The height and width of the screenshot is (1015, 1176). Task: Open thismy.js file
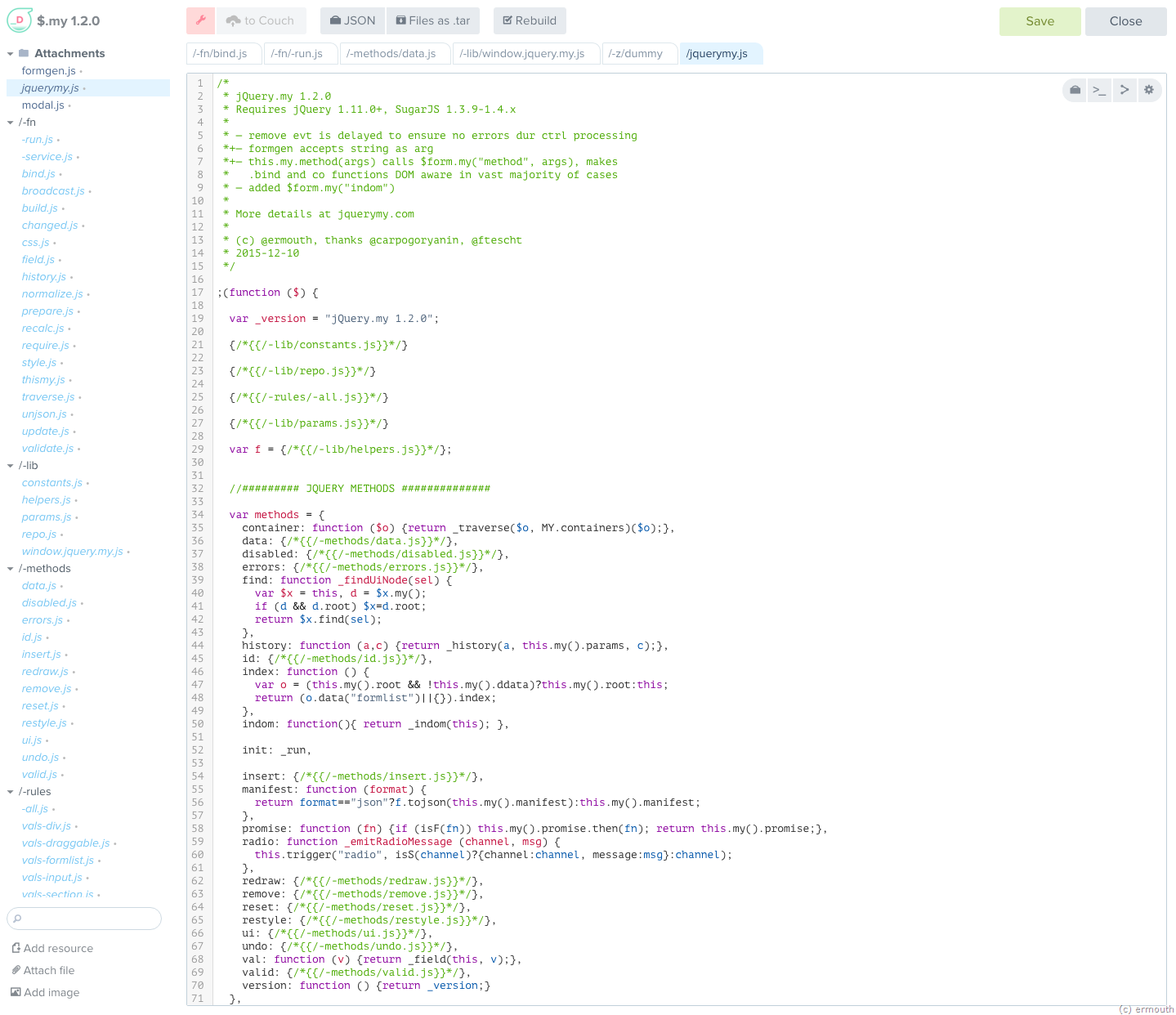click(43, 380)
